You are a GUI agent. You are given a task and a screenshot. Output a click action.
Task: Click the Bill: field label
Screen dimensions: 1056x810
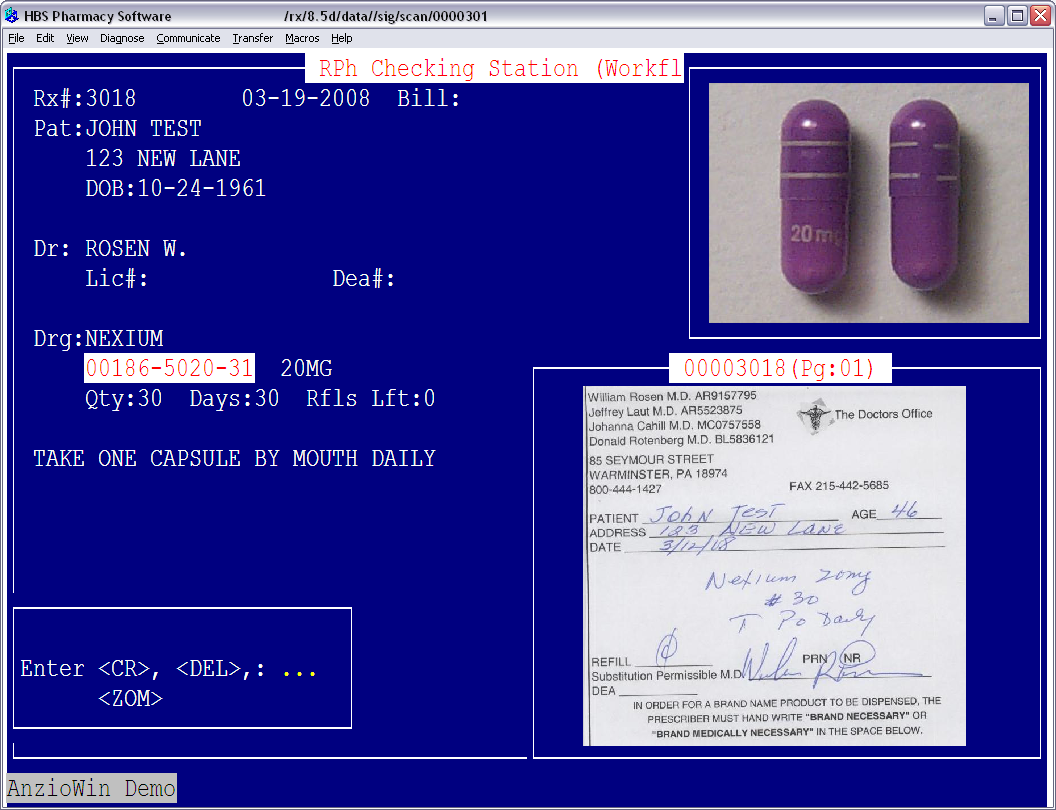tap(428, 98)
